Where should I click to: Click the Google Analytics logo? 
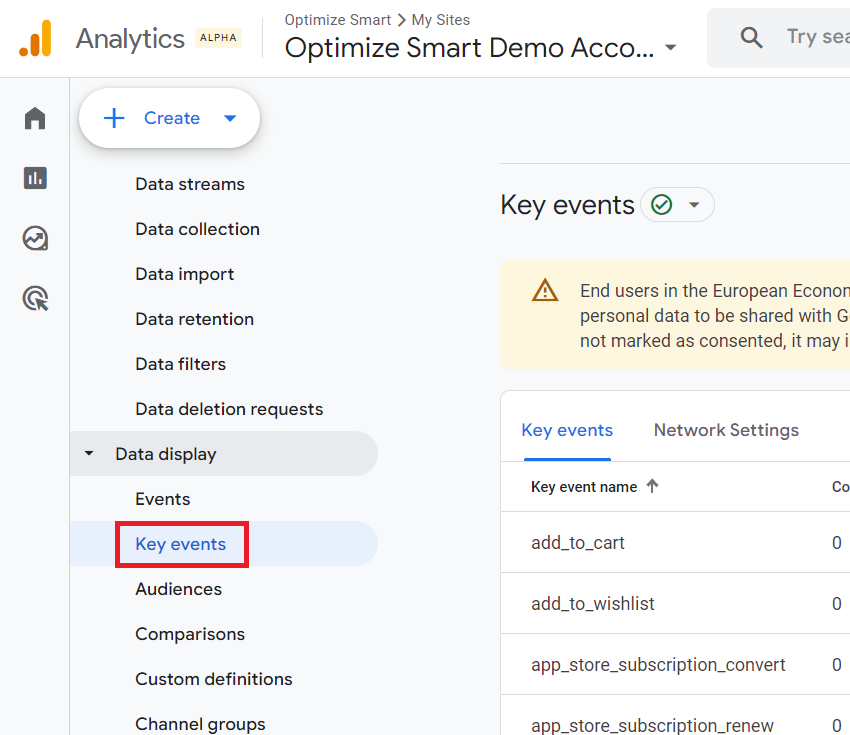pos(35,38)
